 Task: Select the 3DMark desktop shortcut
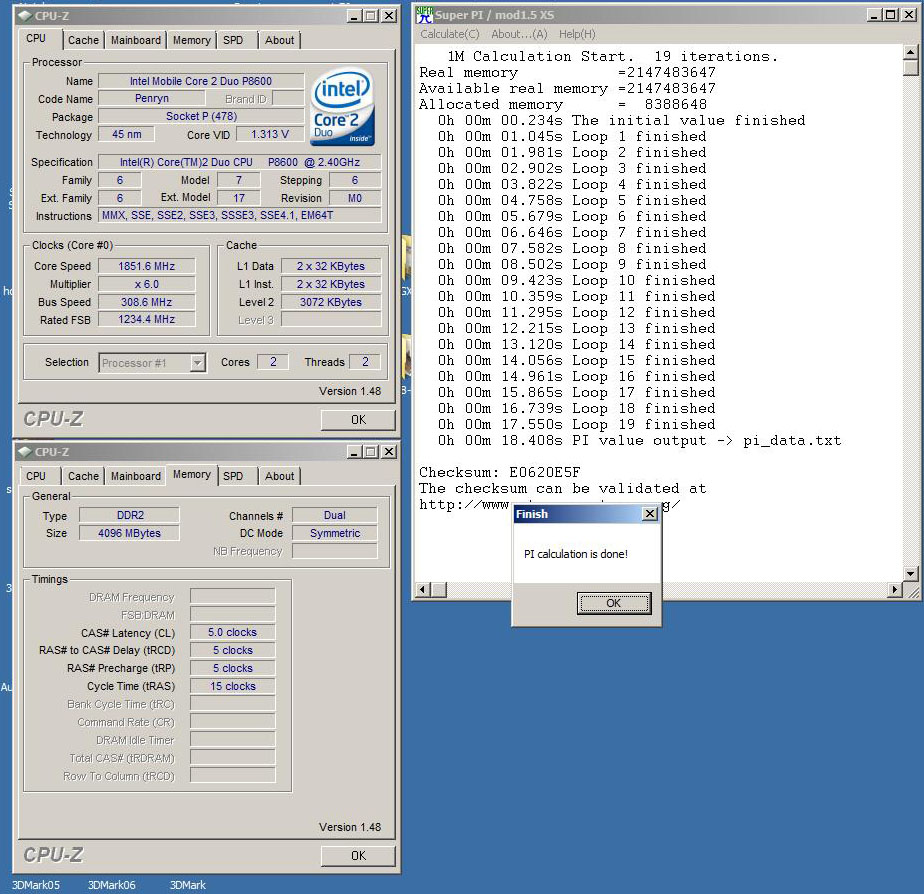coord(187,885)
